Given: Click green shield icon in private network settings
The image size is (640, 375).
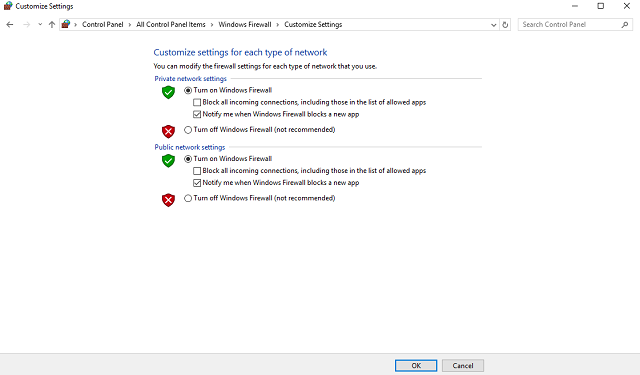Looking at the screenshot, I should pyautogui.click(x=168, y=92).
